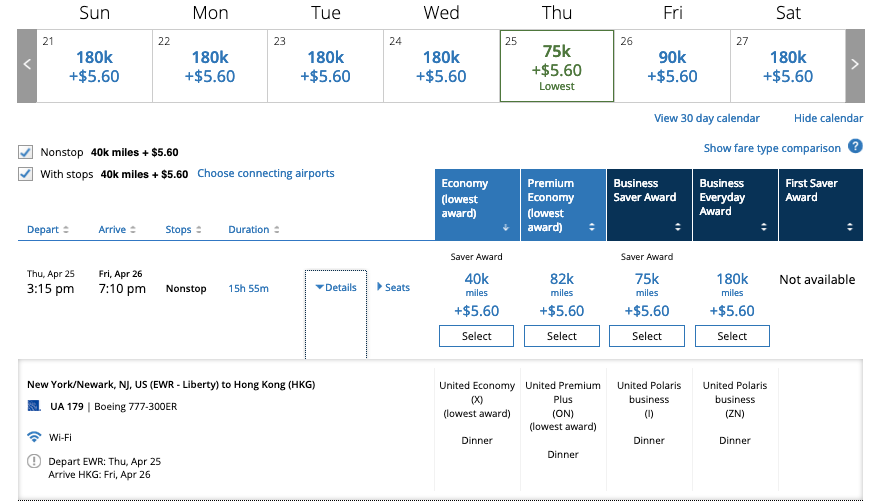This screenshot has height=501, width=878.
Task: Sort by Business Saver Award column
Action: coord(678,228)
